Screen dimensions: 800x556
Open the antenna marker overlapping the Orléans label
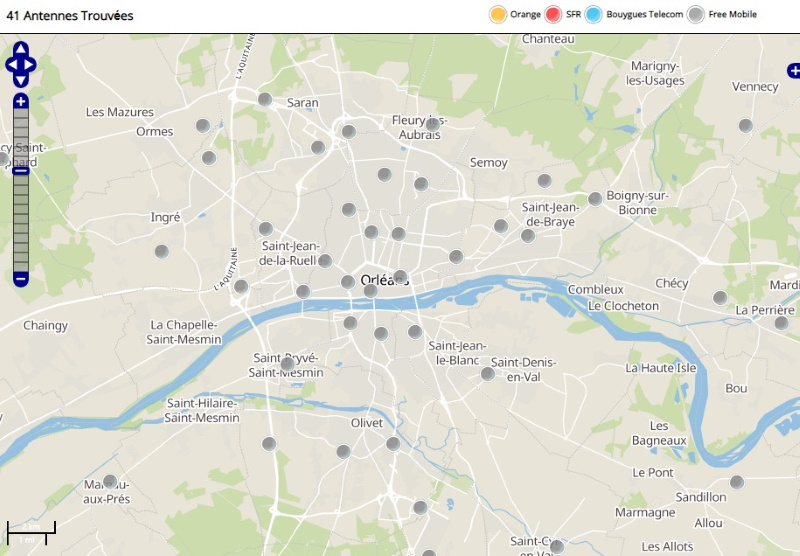pyautogui.click(x=400, y=277)
